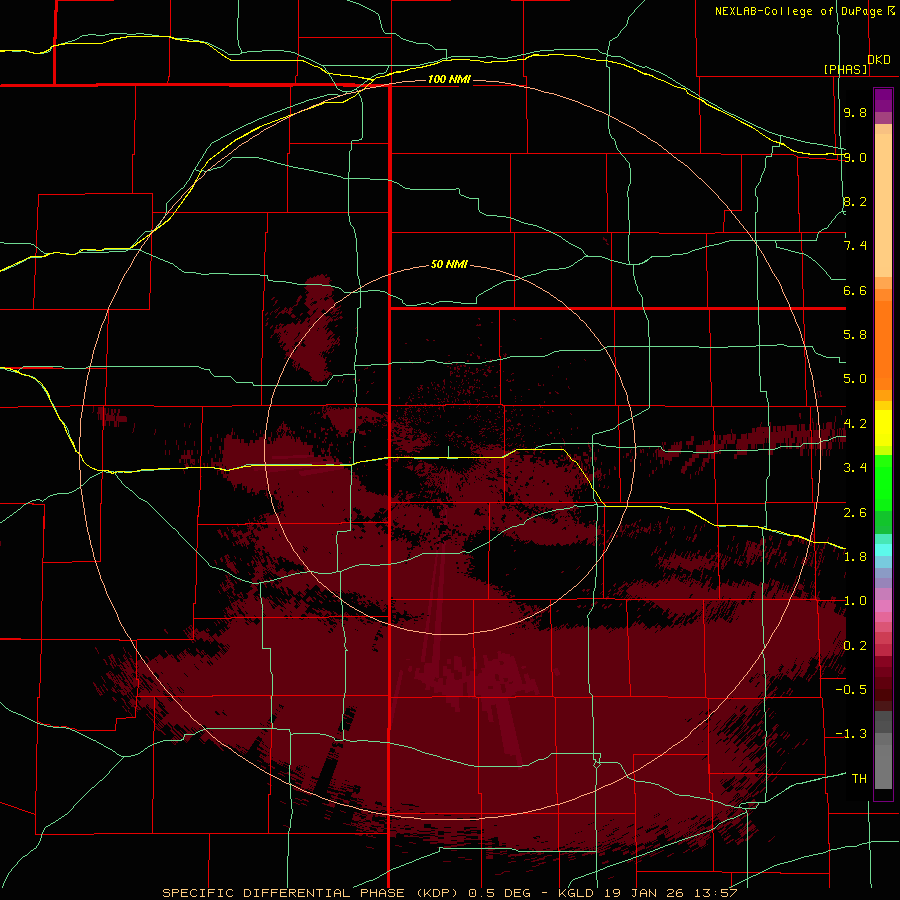Pick the purple top segment of color bar
This screenshot has width=900, height=900.
coord(883,100)
